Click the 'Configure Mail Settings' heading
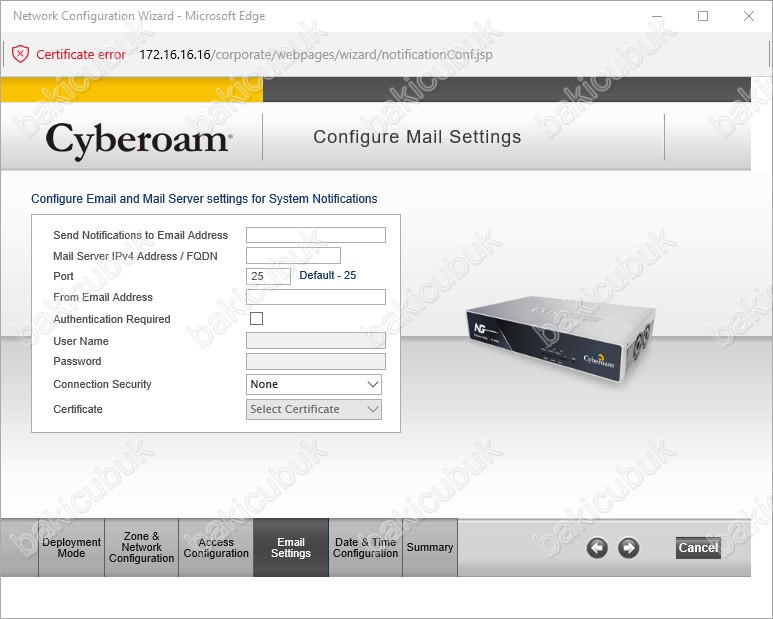 tap(417, 137)
